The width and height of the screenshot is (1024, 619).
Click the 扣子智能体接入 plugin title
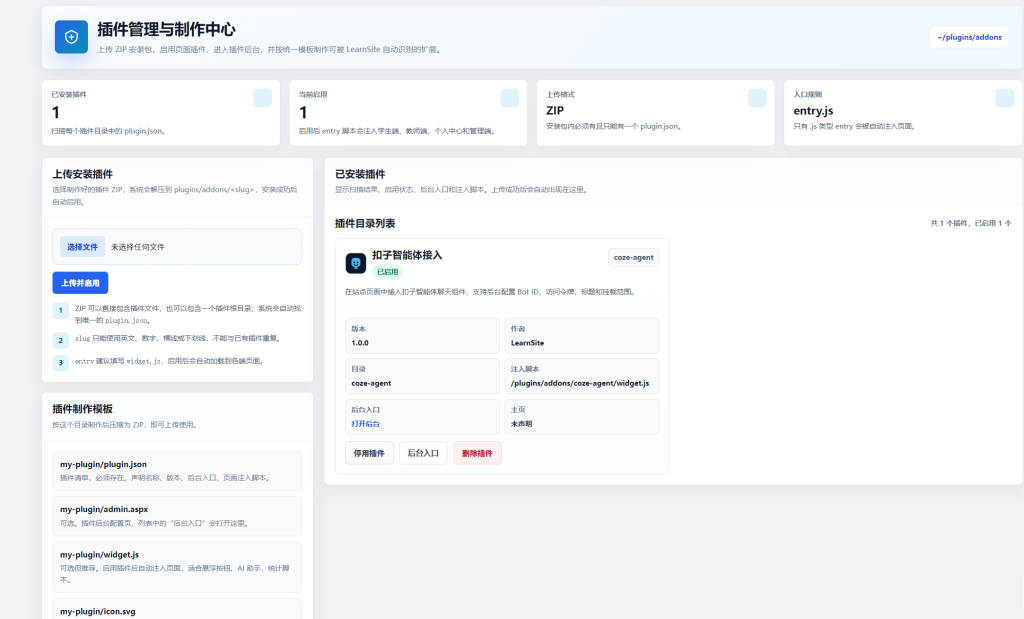pyautogui.click(x=407, y=255)
